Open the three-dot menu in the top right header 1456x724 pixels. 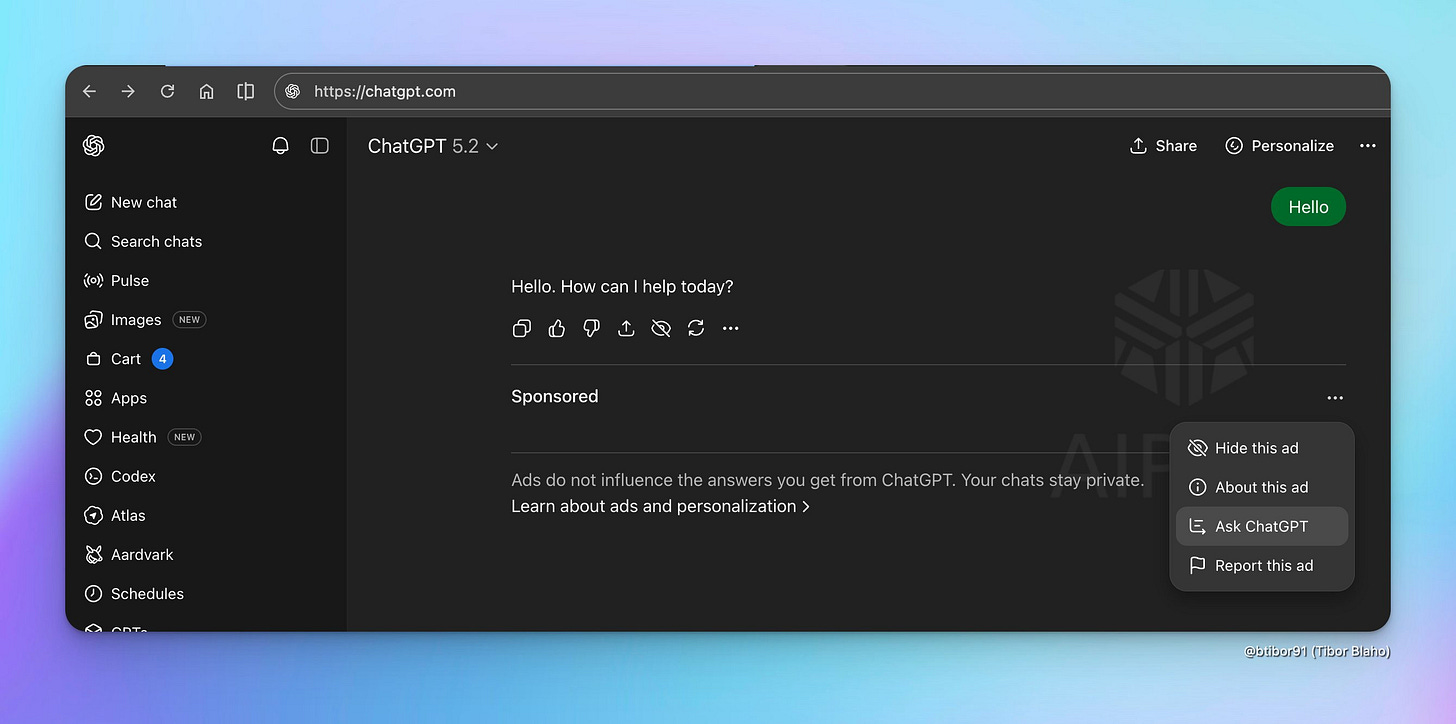pos(1368,146)
